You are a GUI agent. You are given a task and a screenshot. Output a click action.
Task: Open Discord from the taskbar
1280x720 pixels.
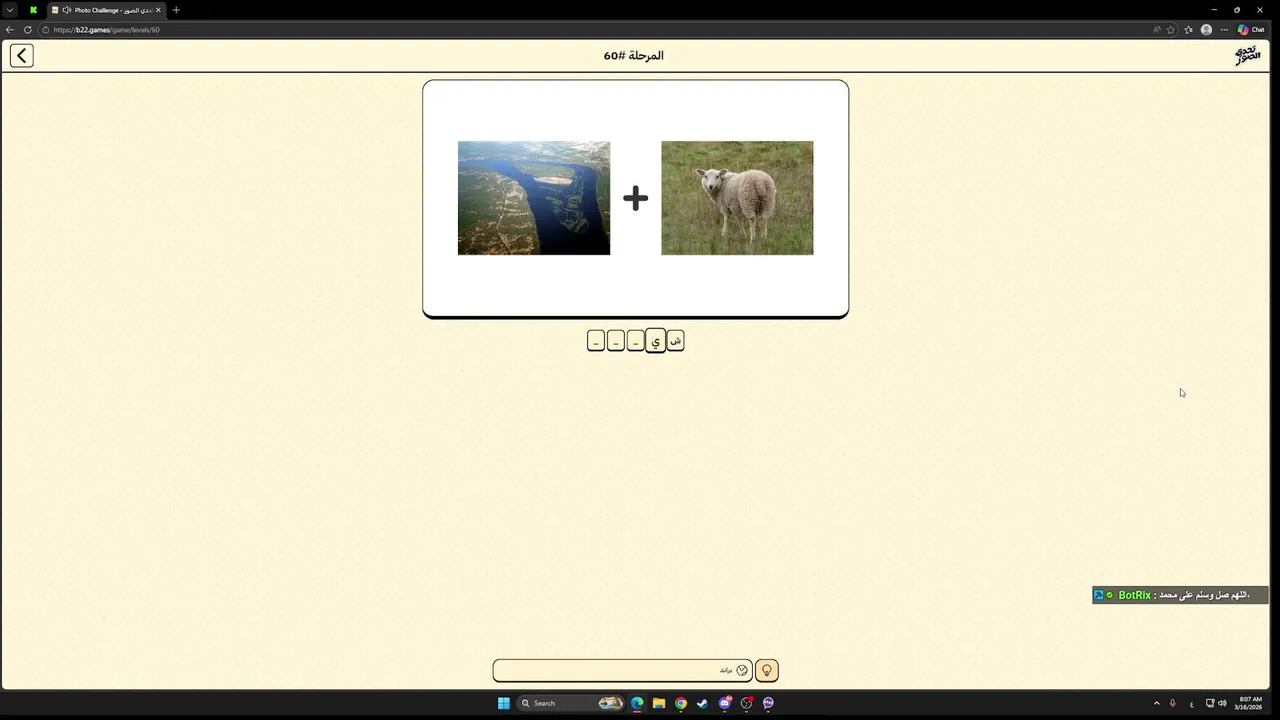pyautogui.click(x=725, y=703)
